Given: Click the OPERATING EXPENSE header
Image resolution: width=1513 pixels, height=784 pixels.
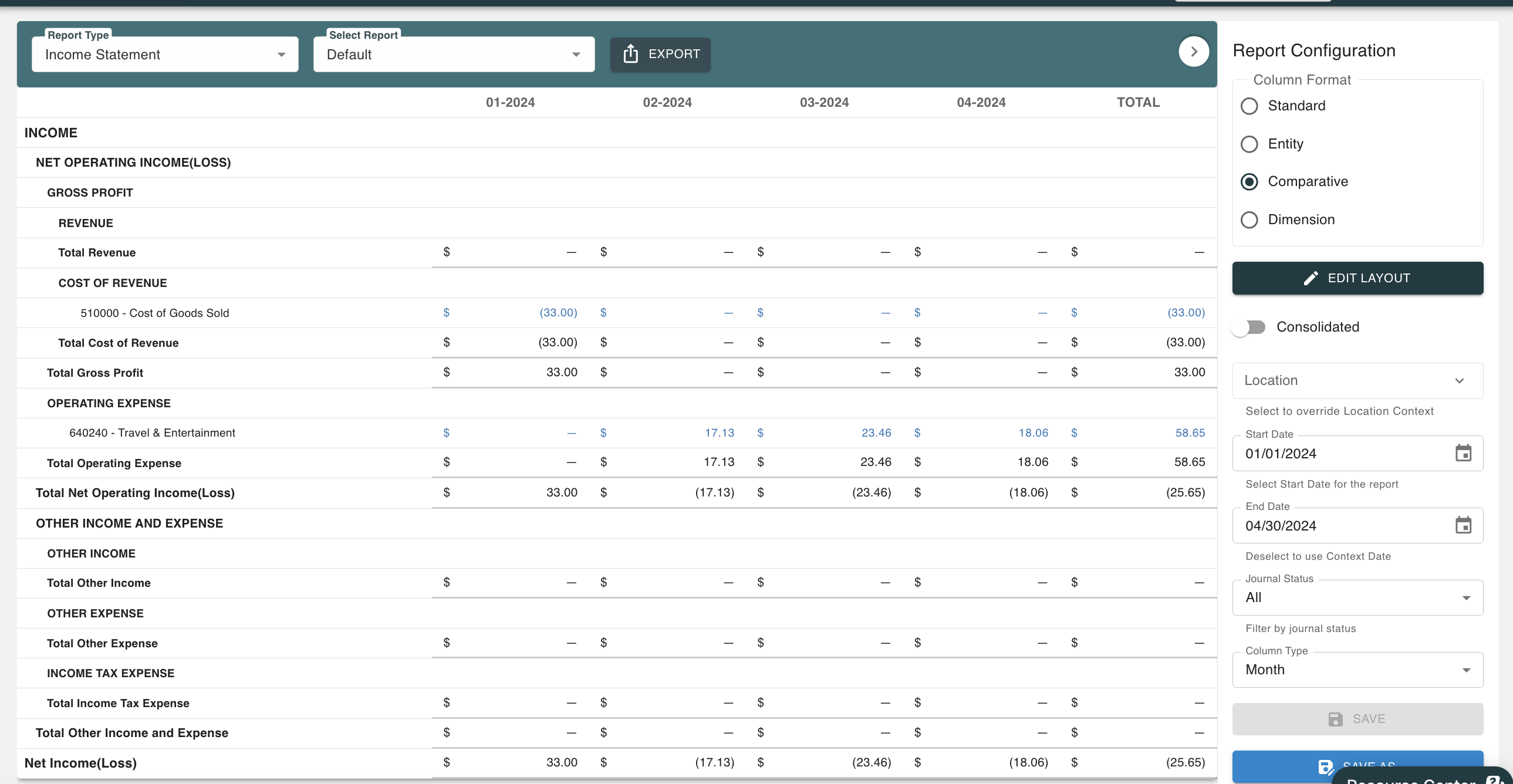Looking at the screenshot, I should [x=109, y=404].
